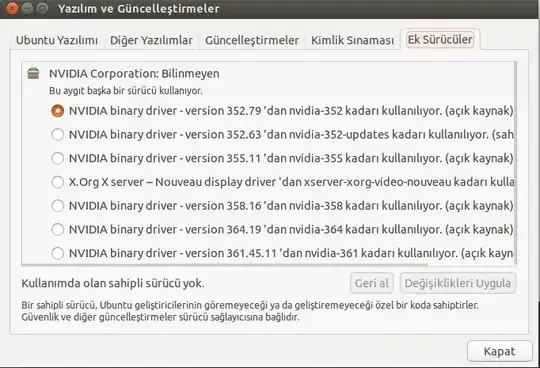
Task: Click the NVIDIA Corporation device card icon
Action: tap(33, 73)
